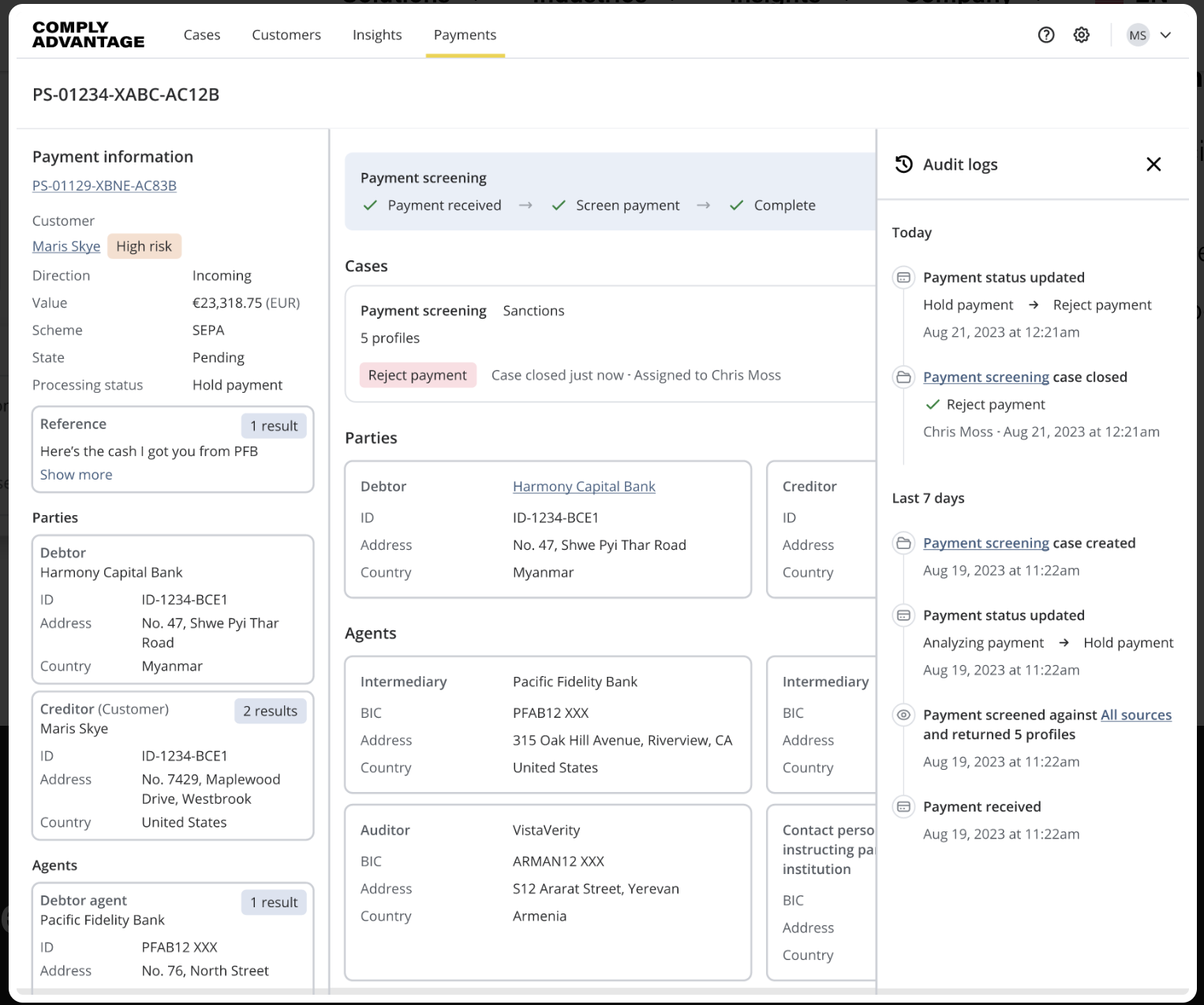
Task: Open the help question mark icon
Action: (1046, 35)
